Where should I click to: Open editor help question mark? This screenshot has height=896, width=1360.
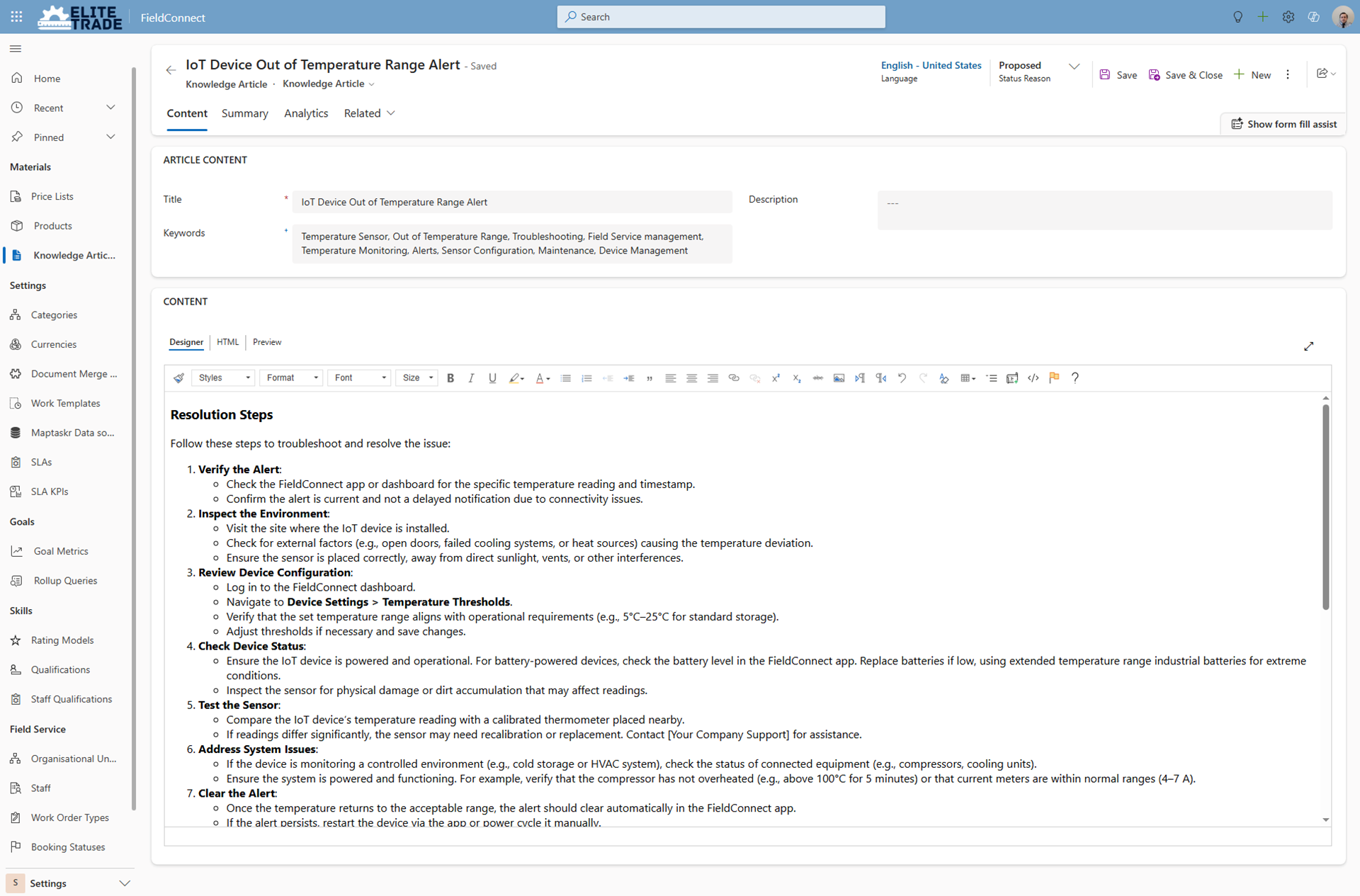coord(1075,378)
